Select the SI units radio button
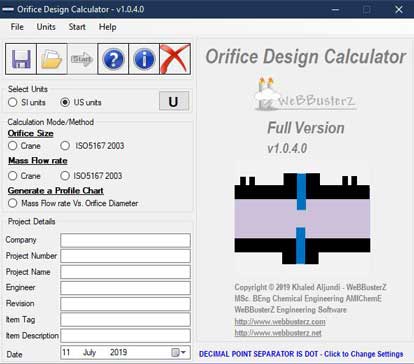The width and height of the screenshot is (414, 364). pyautogui.click(x=13, y=102)
